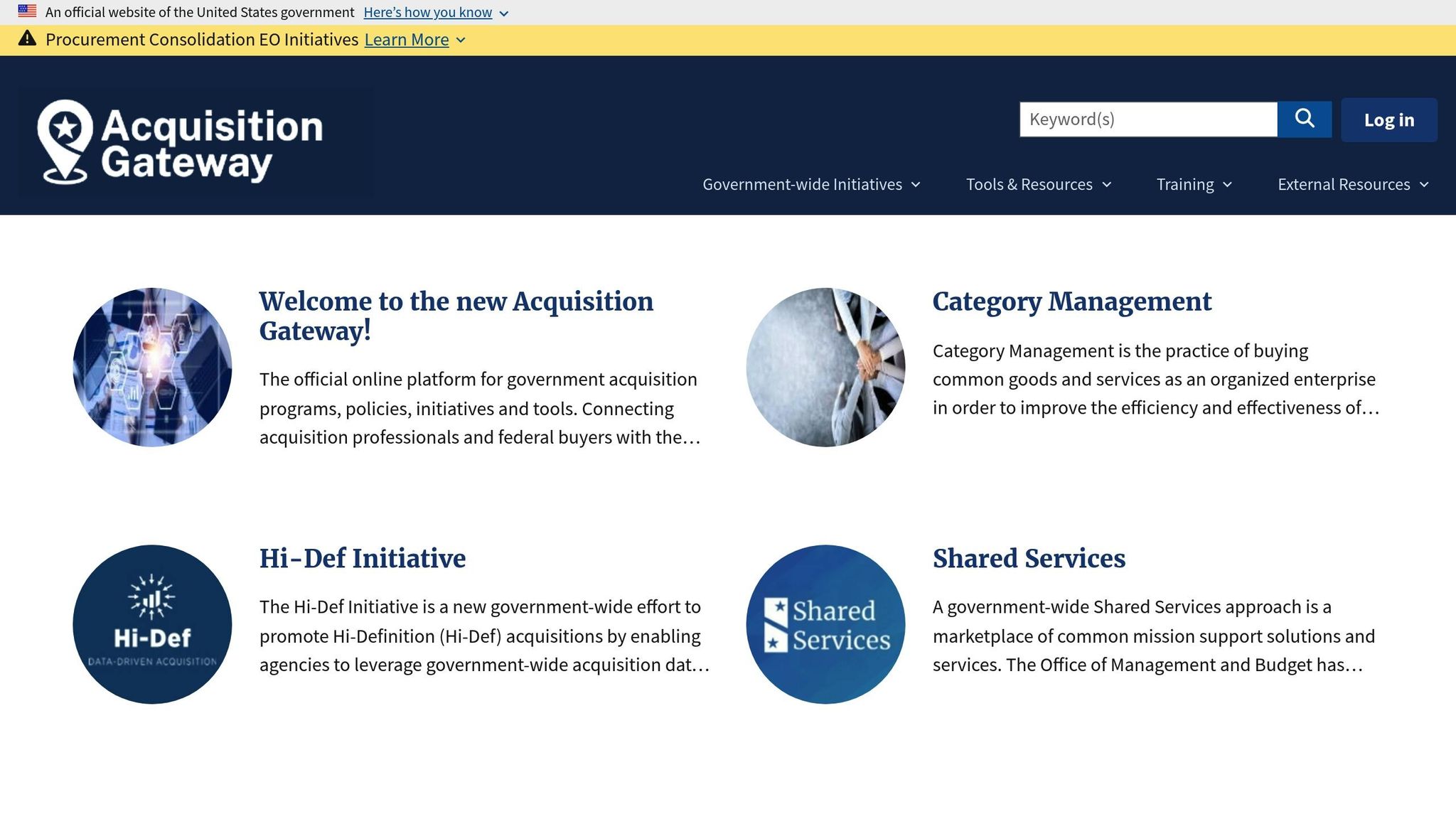
Task: Expand Learn More in the yellow banner
Action: 407,40
